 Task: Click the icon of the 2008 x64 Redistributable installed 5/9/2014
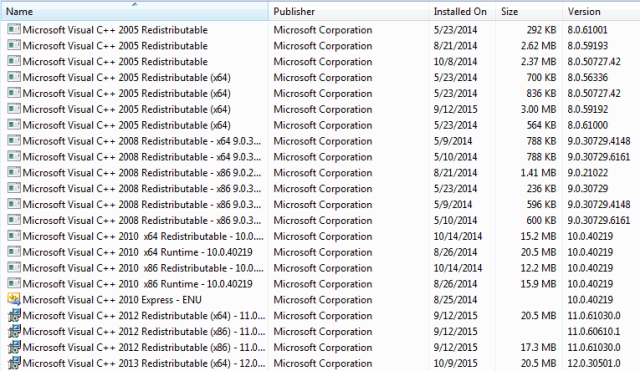(14, 141)
